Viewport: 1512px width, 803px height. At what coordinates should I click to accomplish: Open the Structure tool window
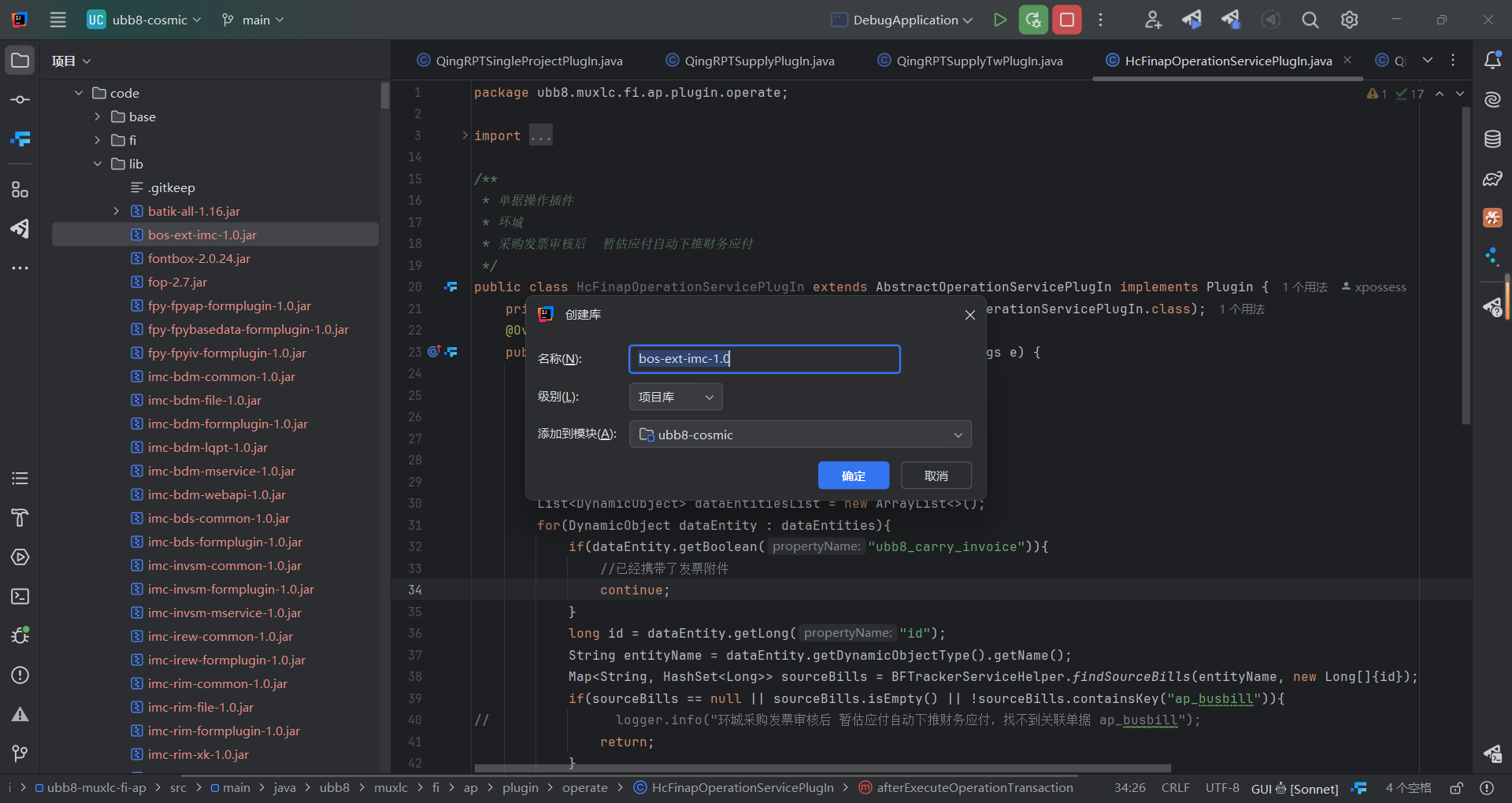[20, 190]
